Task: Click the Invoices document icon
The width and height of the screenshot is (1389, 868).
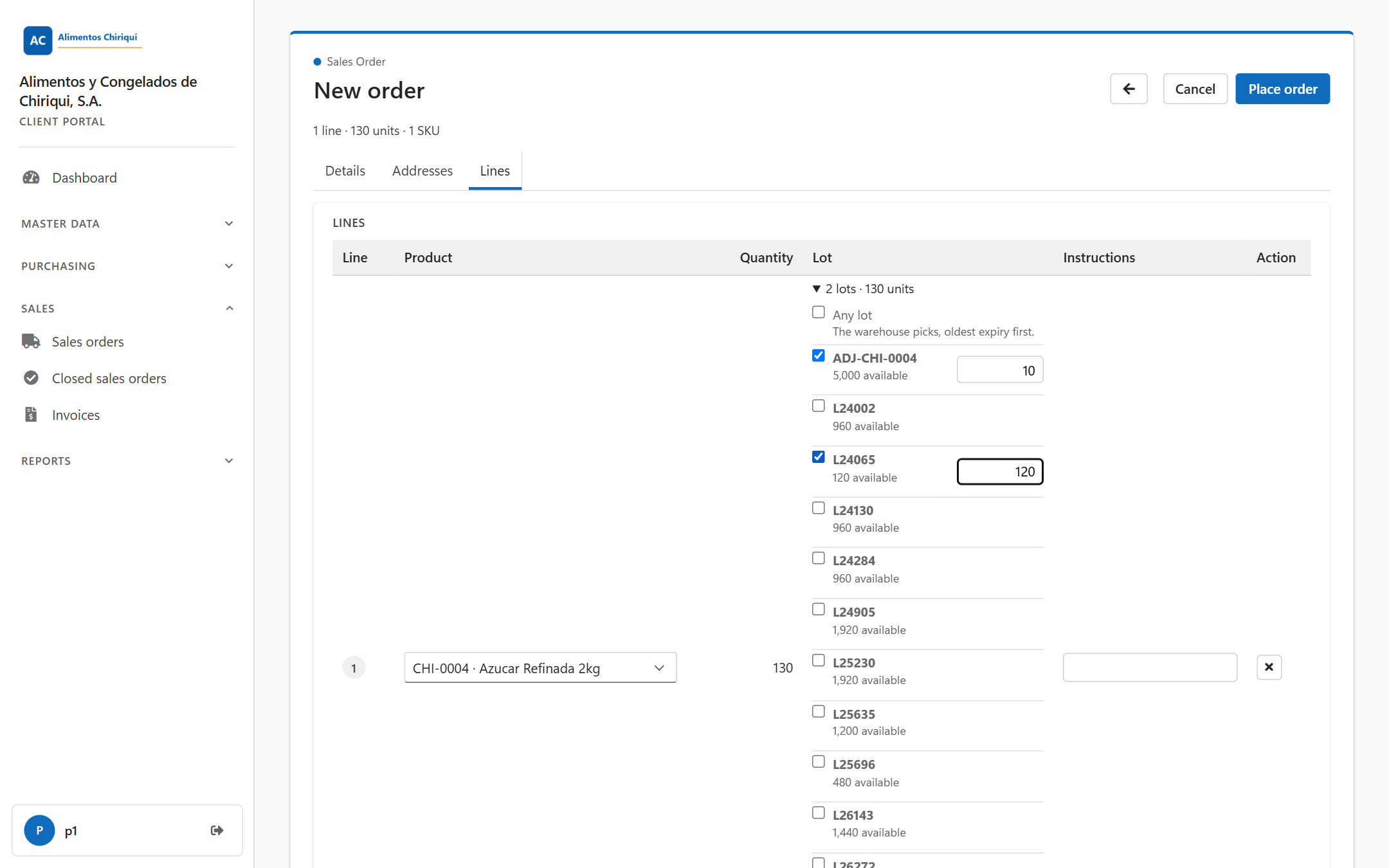Action: [x=31, y=415]
